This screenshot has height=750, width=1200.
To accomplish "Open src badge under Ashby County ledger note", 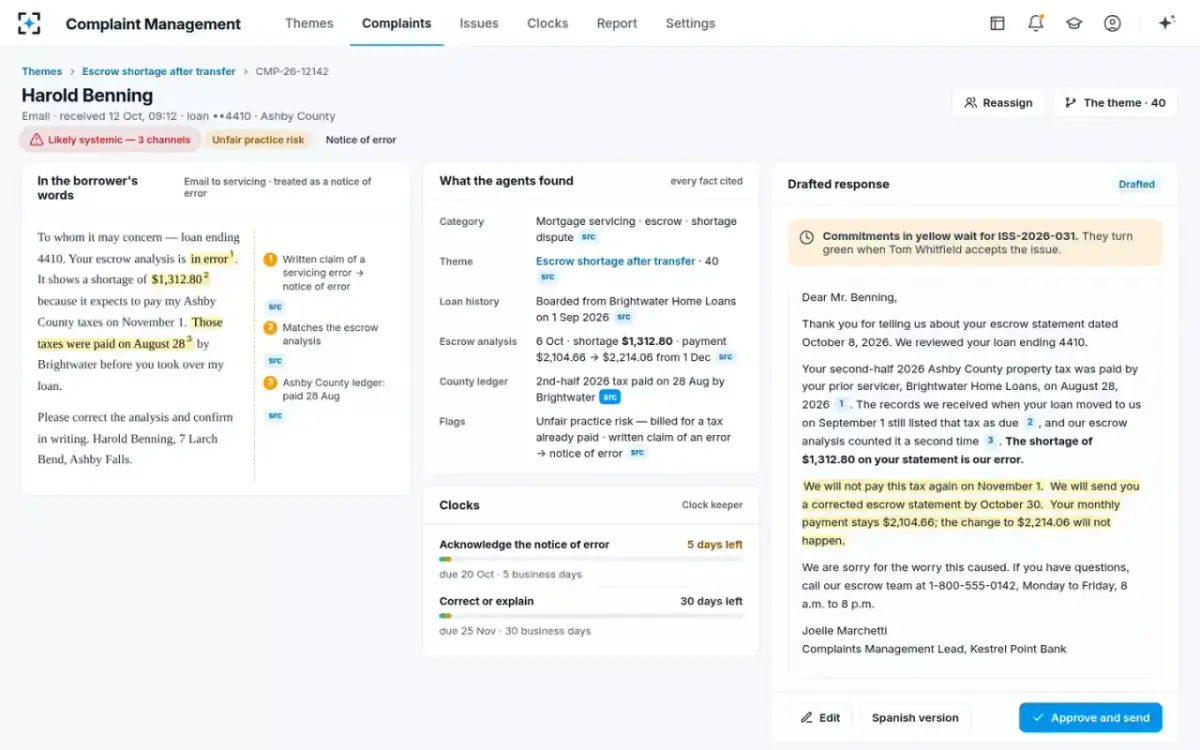I will pyautogui.click(x=275, y=415).
